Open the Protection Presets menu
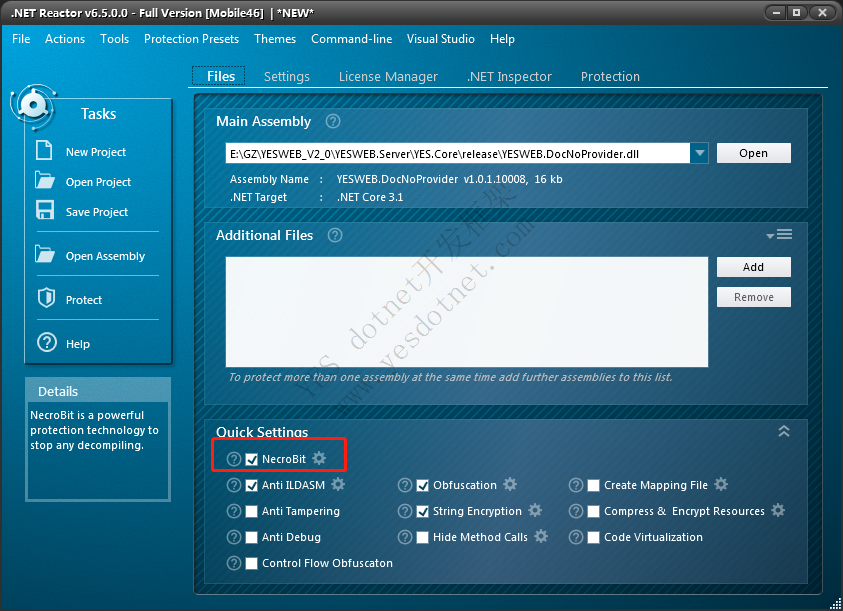The image size is (843, 611). tap(191, 39)
